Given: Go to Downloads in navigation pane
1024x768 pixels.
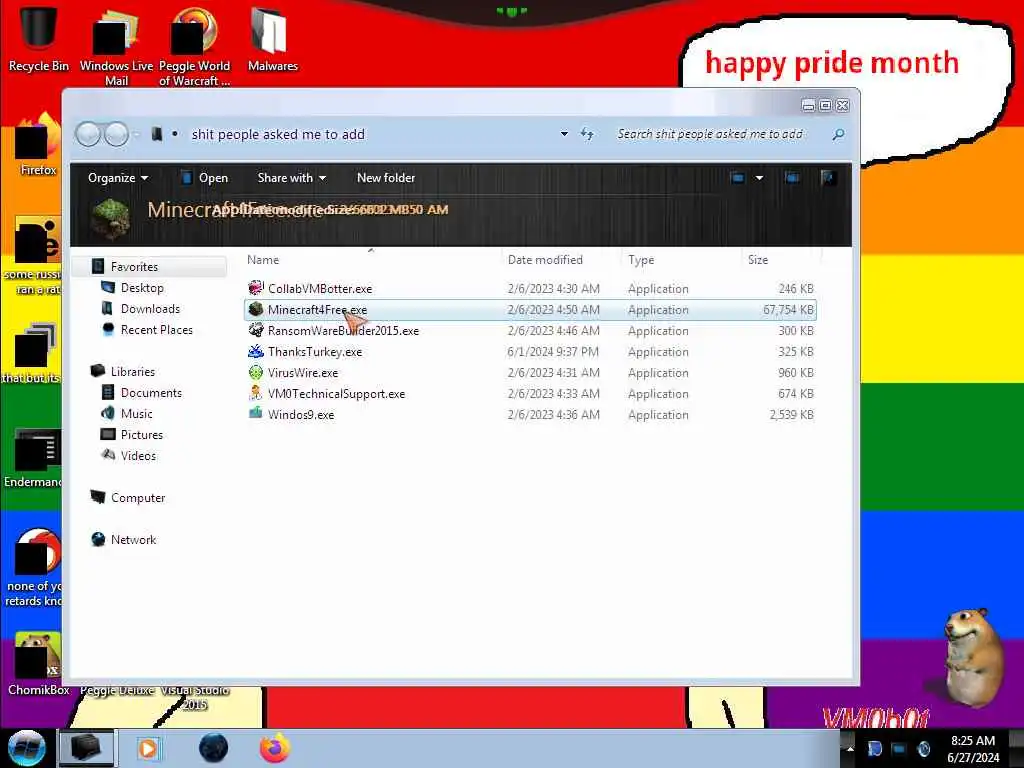Looking at the screenshot, I should (x=150, y=308).
